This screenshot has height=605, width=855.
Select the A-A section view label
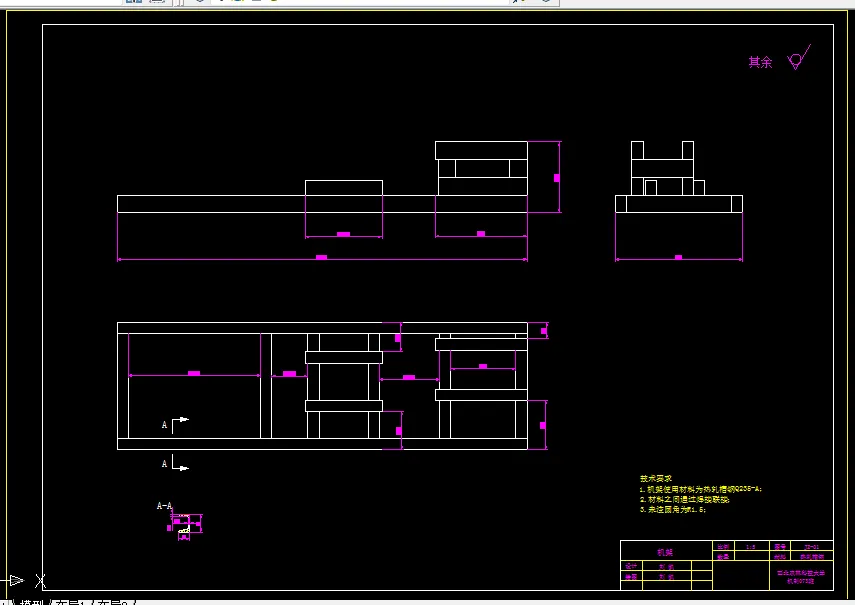[164, 506]
